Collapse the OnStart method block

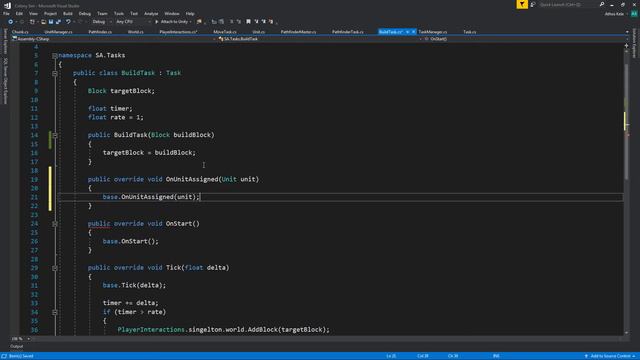click(55, 224)
